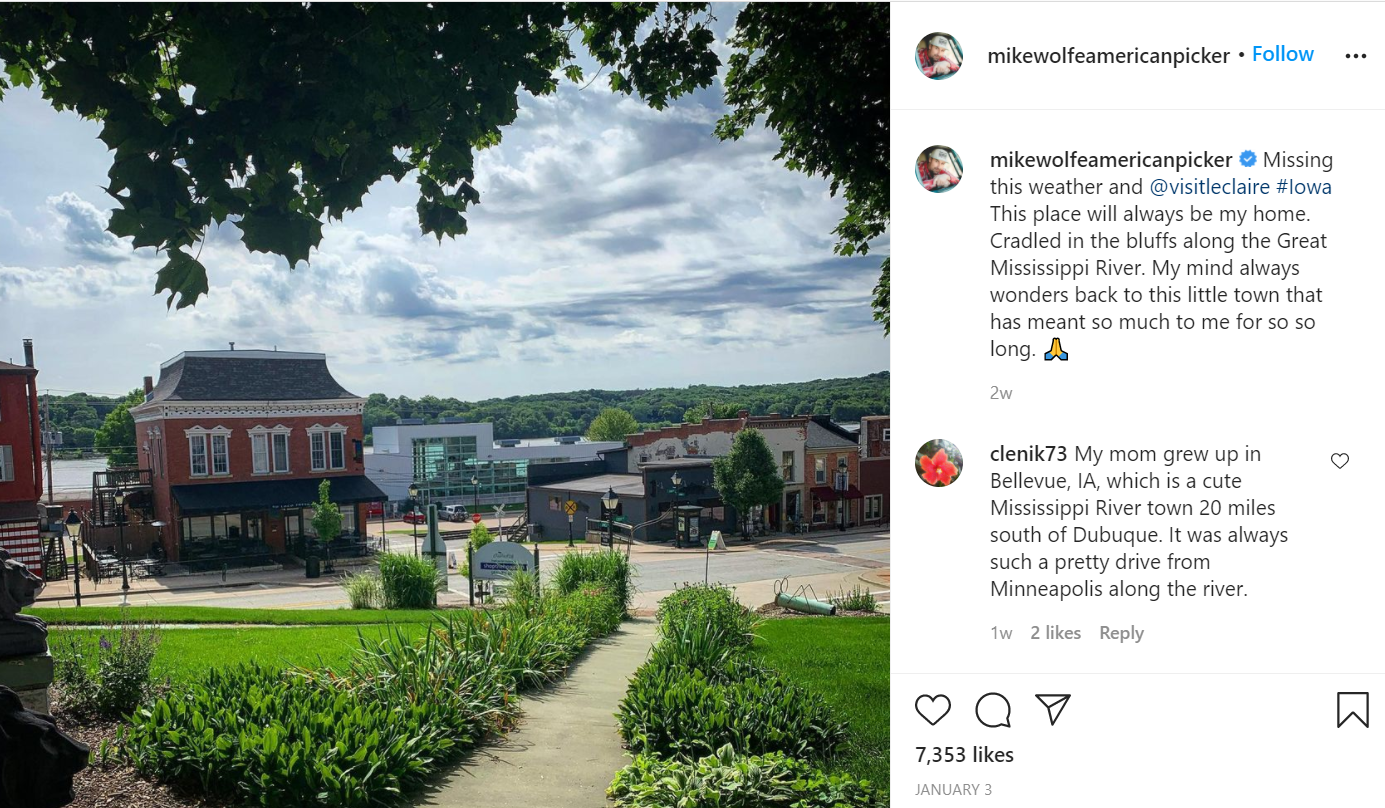
Task: Open the clenik73 username link
Action: pyautogui.click(x=1029, y=454)
